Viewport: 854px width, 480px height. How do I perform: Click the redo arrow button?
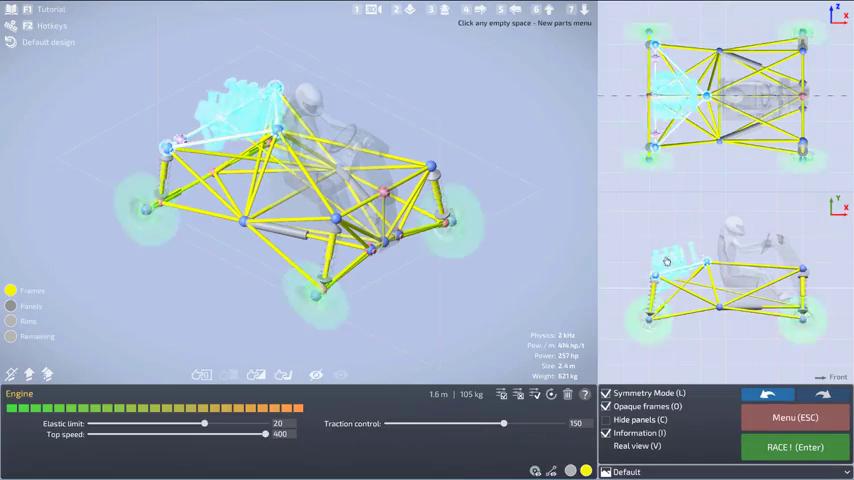823,395
